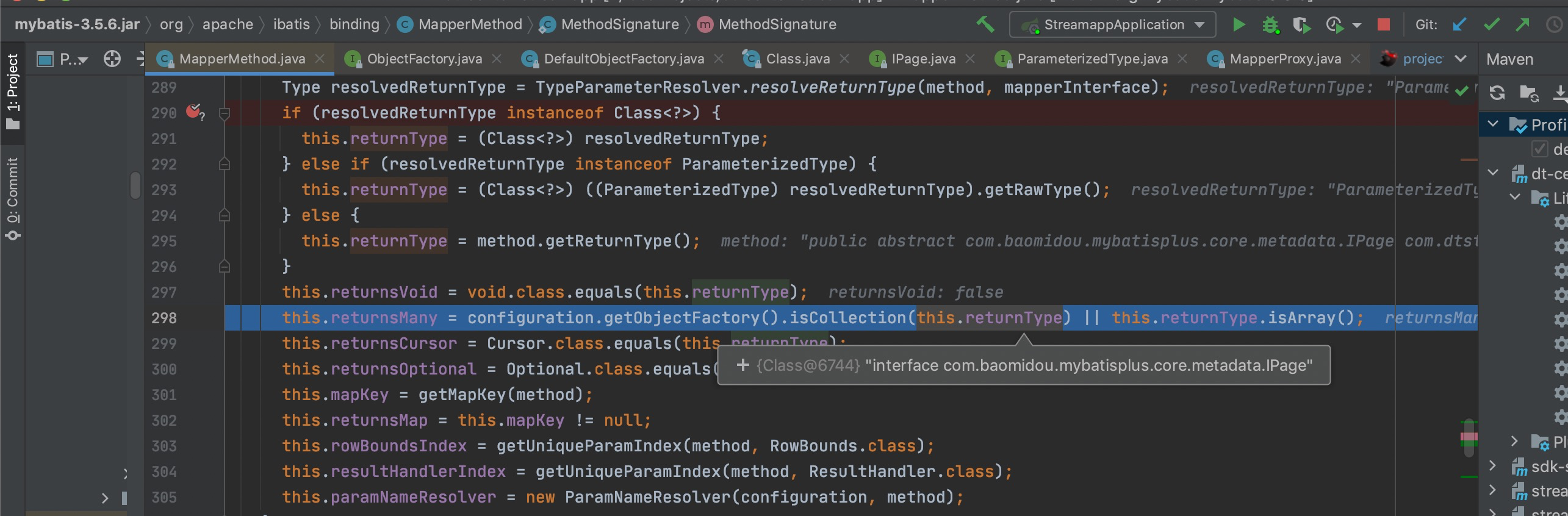The width and height of the screenshot is (1568, 516).
Task: Click Git commit green checkmark
Action: pyautogui.click(x=1491, y=25)
